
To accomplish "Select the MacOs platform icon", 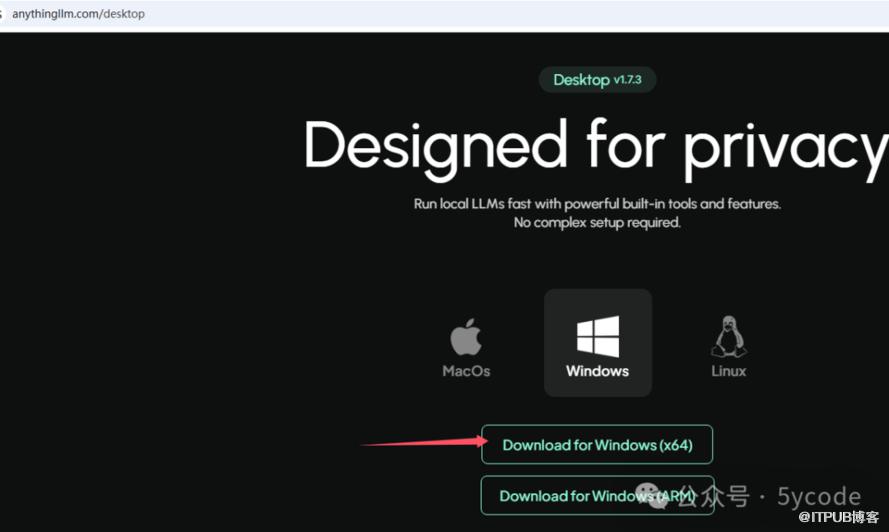I will pyautogui.click(x=465, y=337).
